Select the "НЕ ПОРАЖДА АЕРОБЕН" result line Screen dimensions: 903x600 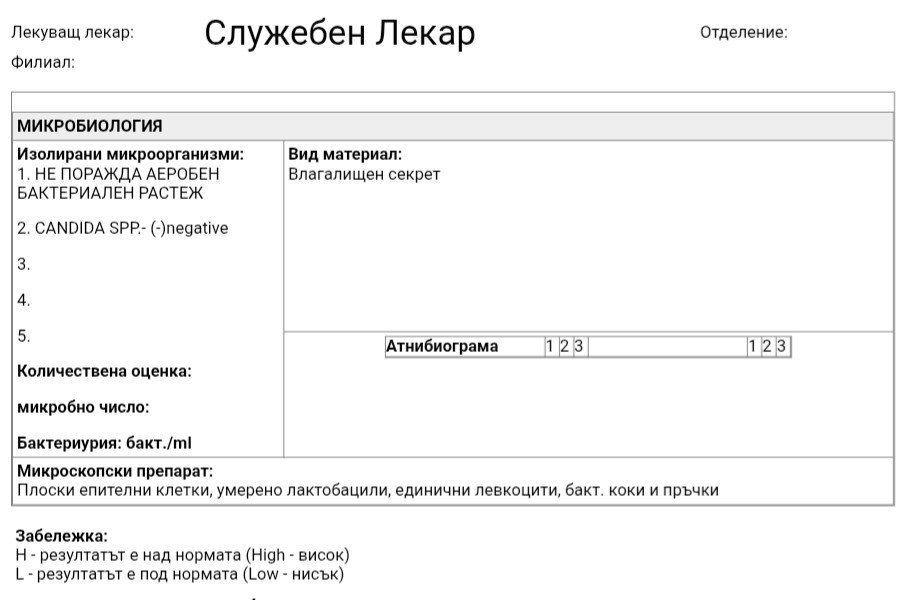point(118,174)
